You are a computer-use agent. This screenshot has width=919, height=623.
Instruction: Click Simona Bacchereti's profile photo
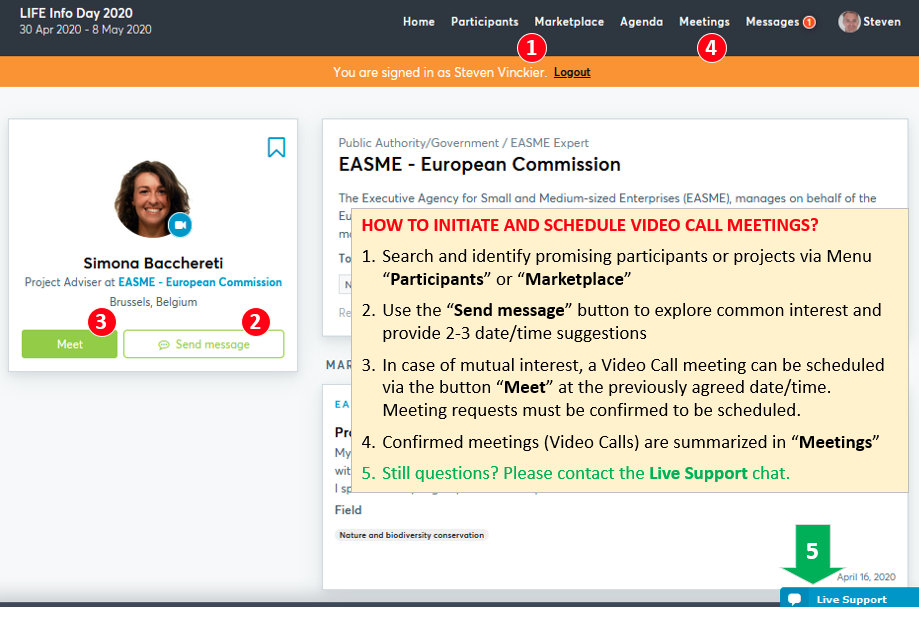pyautogui.click(x=152, y=199)
